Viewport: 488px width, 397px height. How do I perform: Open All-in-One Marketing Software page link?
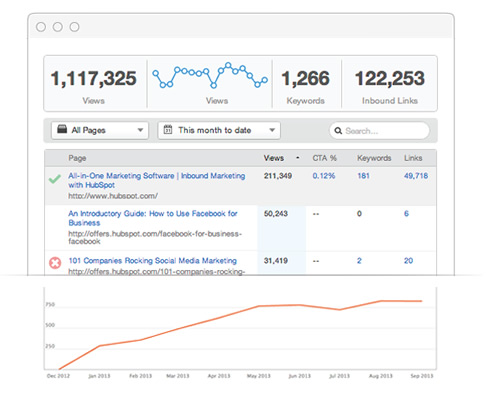pos(157,180)
